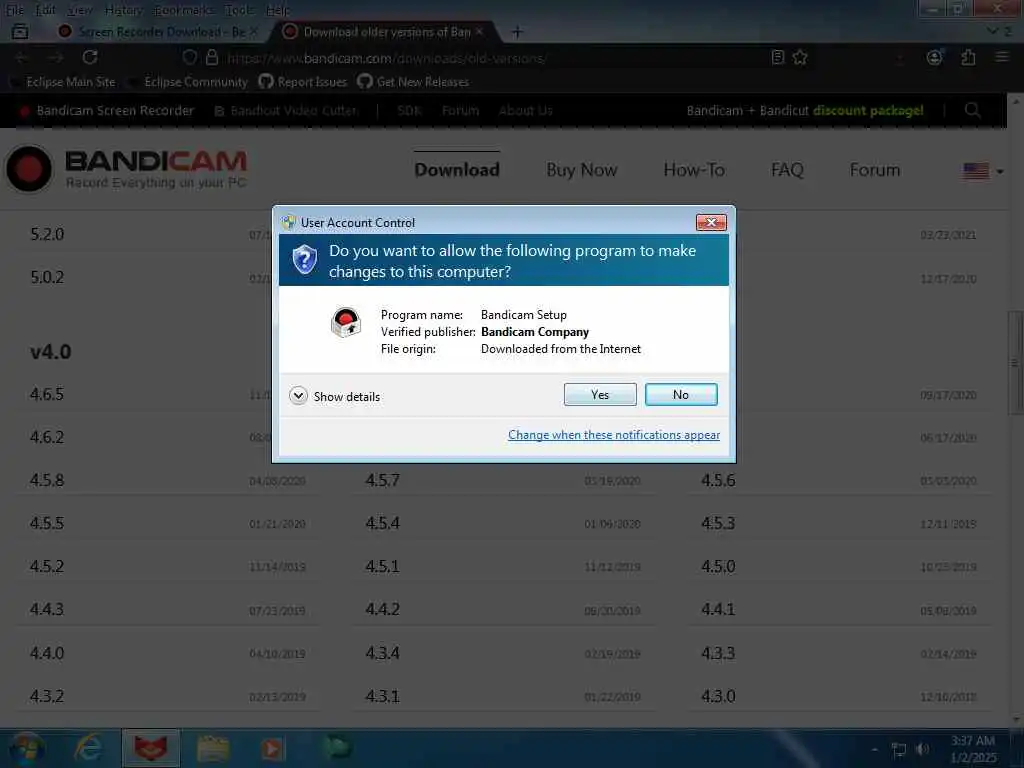Open the History menu

(x=123, y=10)
